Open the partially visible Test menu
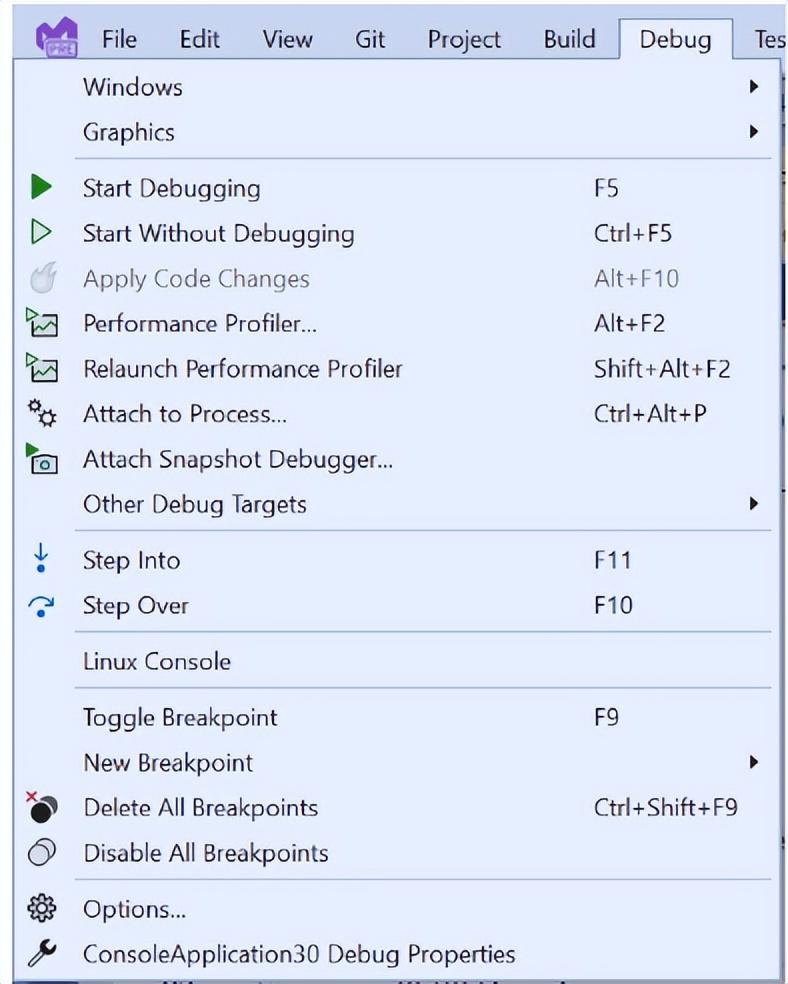The width and height of the screenshot is (788, 984). tap(770, 40)
